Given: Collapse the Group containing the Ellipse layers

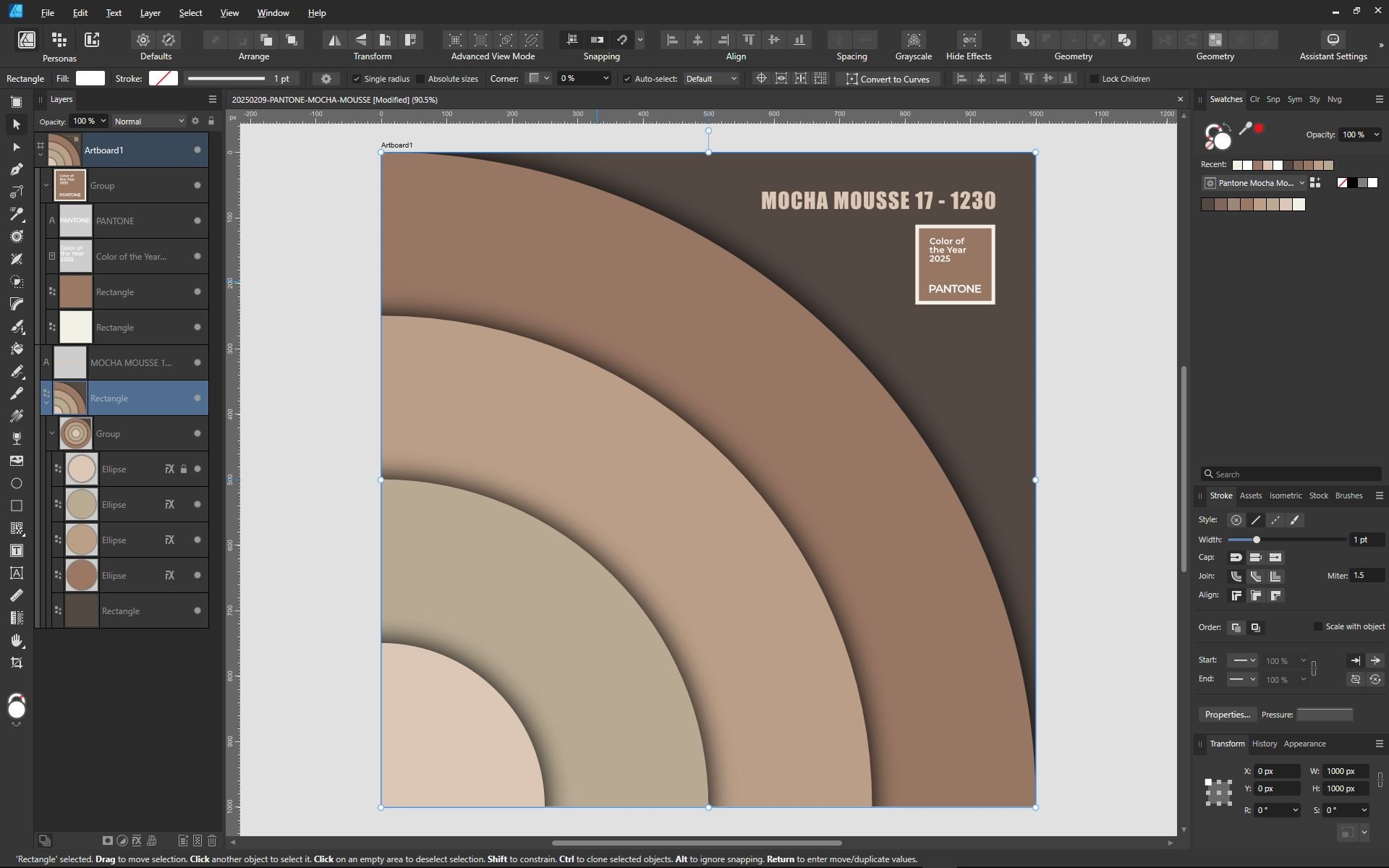Looking at the screenshot, I should click(52, 434).
